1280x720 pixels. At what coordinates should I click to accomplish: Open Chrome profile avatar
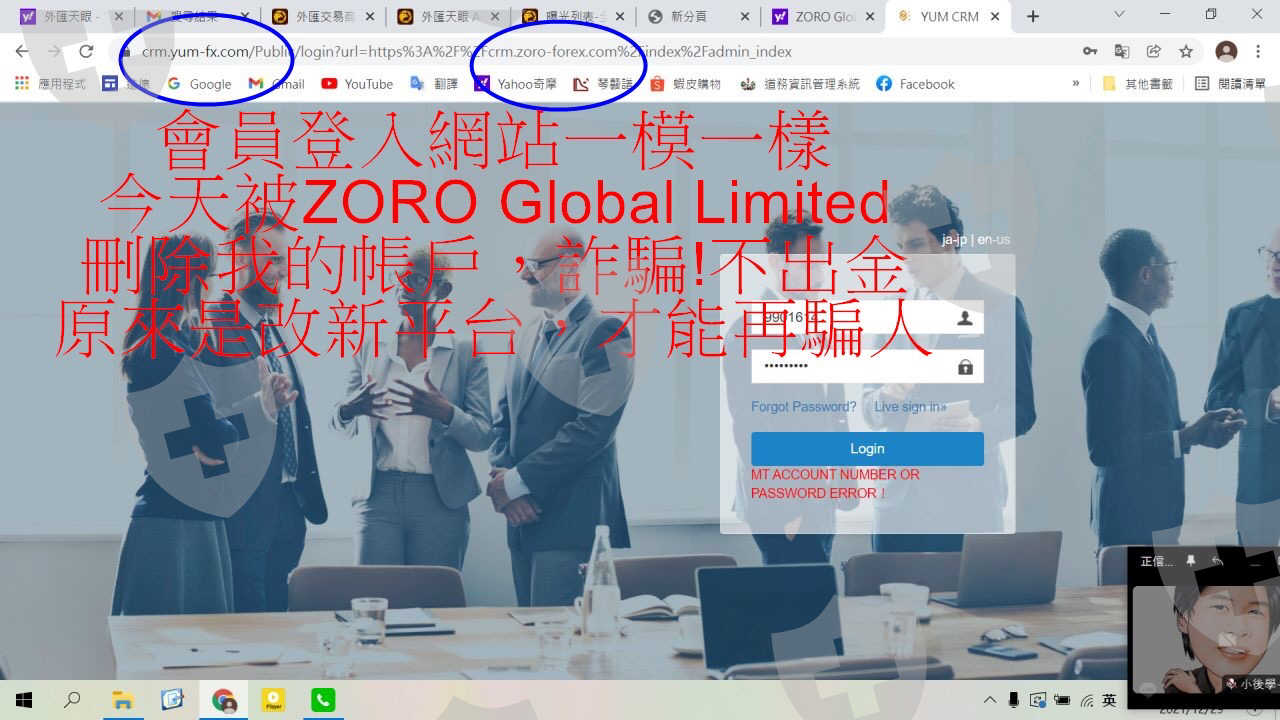(1226, 51)
